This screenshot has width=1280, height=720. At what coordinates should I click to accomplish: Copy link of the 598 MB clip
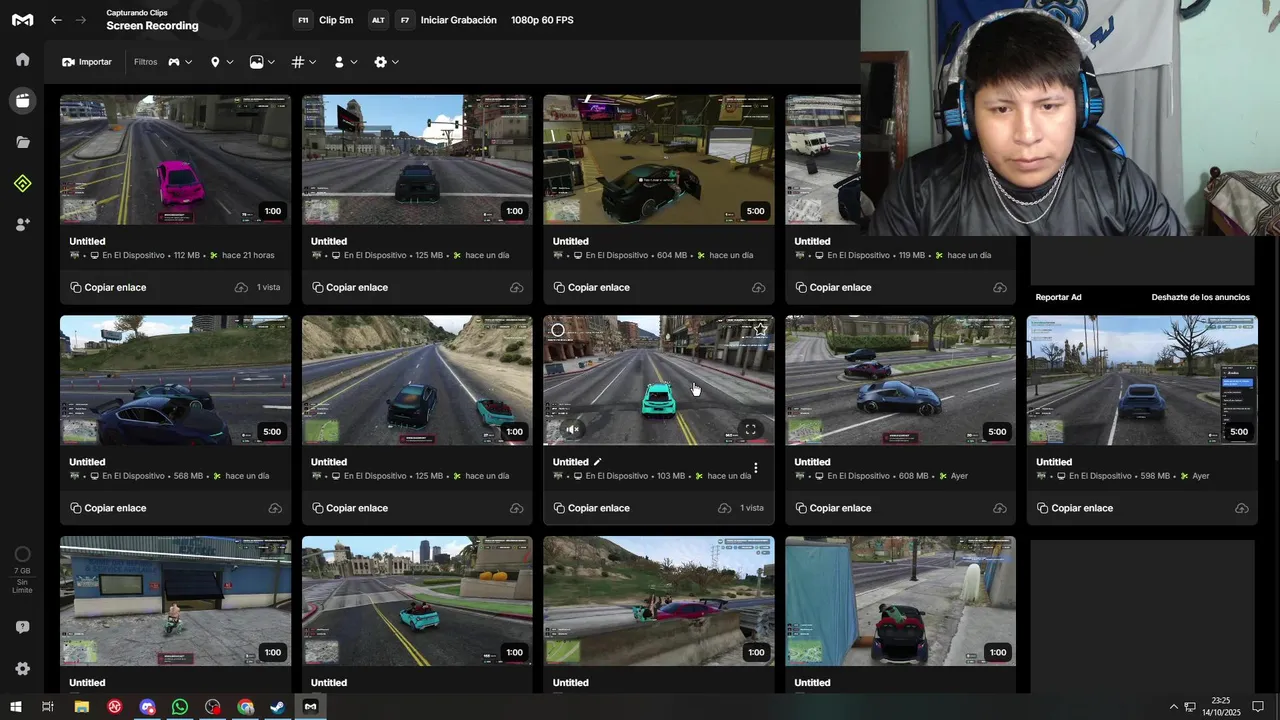(1075, 508)
